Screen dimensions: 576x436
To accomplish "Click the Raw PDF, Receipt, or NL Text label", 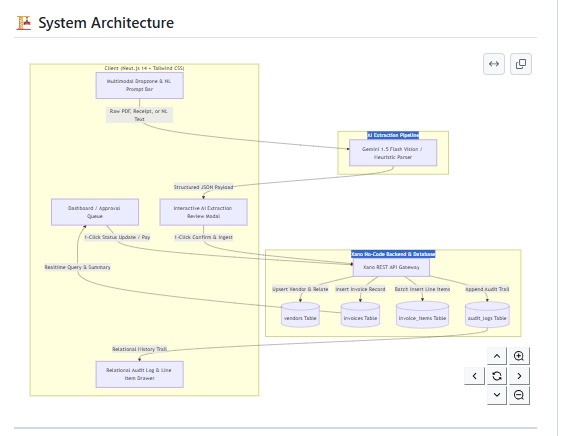I will (139, 115).
